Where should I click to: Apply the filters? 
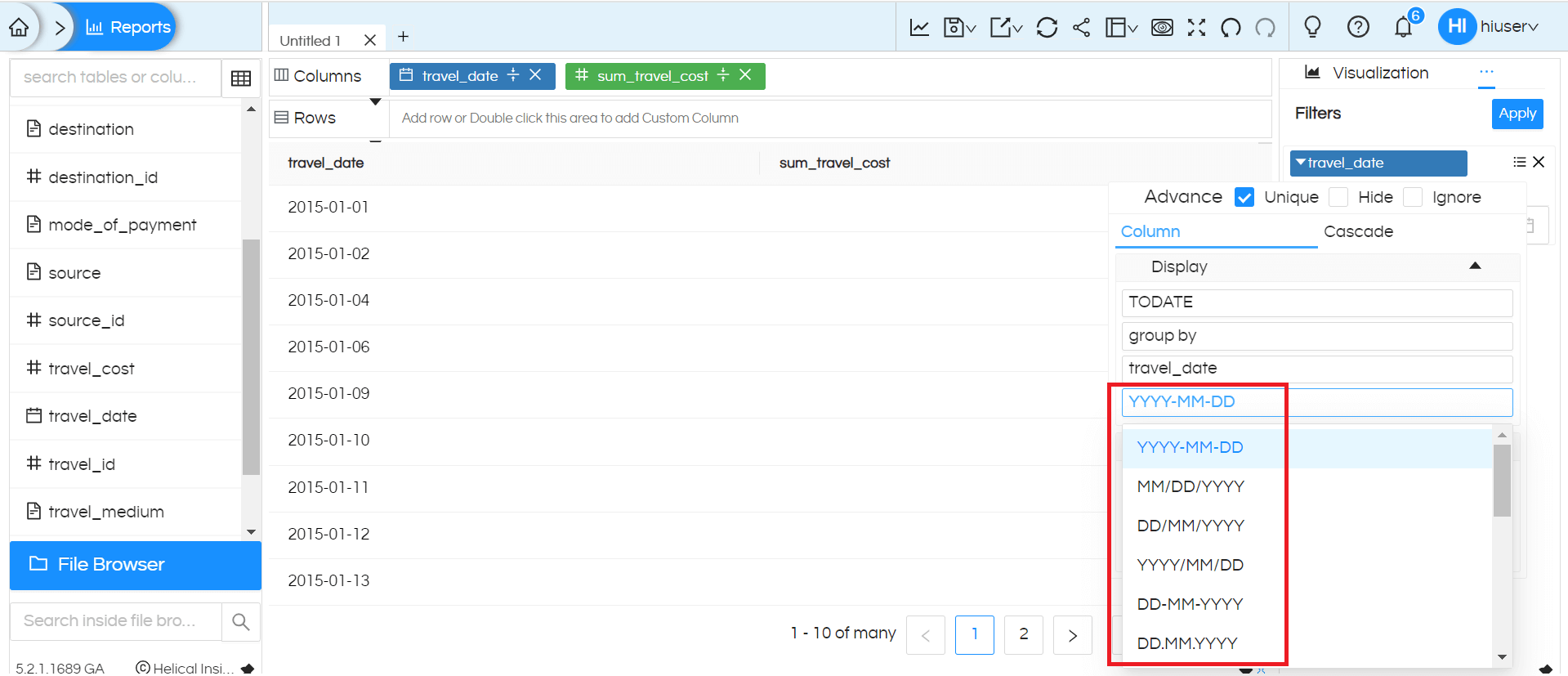(x=1517, y=114)
